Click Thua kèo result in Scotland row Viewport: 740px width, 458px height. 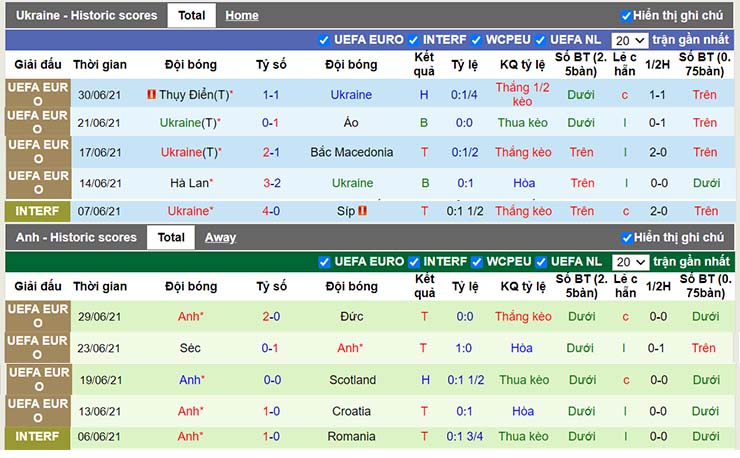[524, 380]
